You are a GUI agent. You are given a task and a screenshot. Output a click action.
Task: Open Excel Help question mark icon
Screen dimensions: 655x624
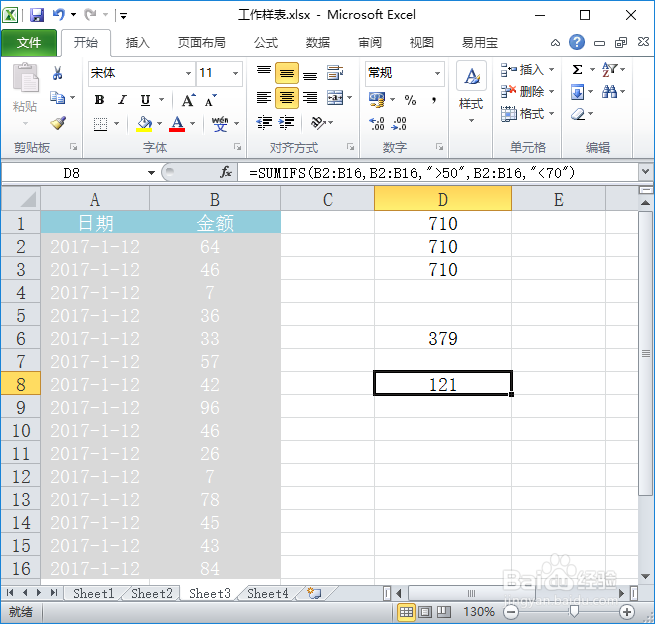[577, 42]
